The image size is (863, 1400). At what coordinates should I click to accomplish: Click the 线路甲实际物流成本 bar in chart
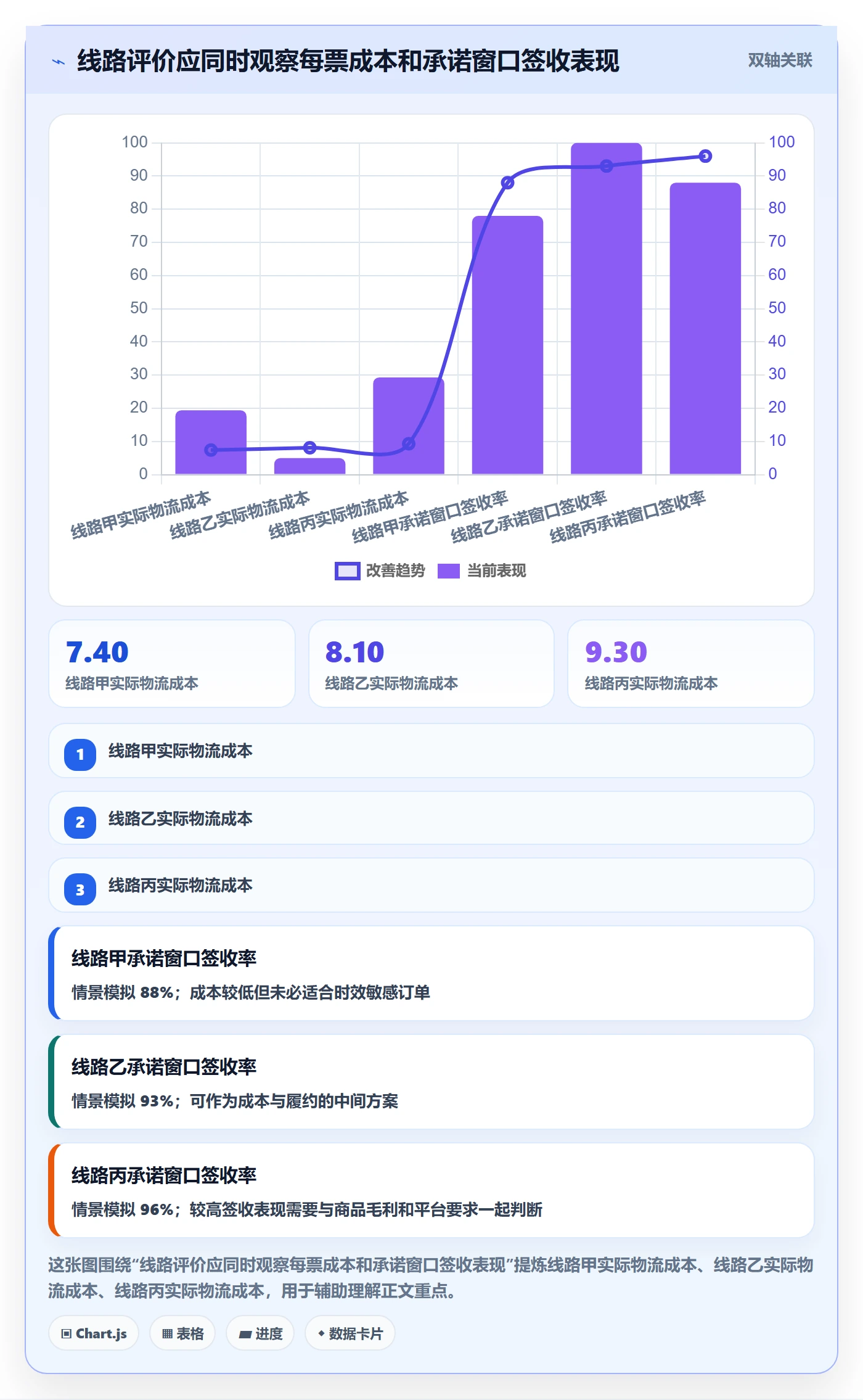[x=211, y=442]
